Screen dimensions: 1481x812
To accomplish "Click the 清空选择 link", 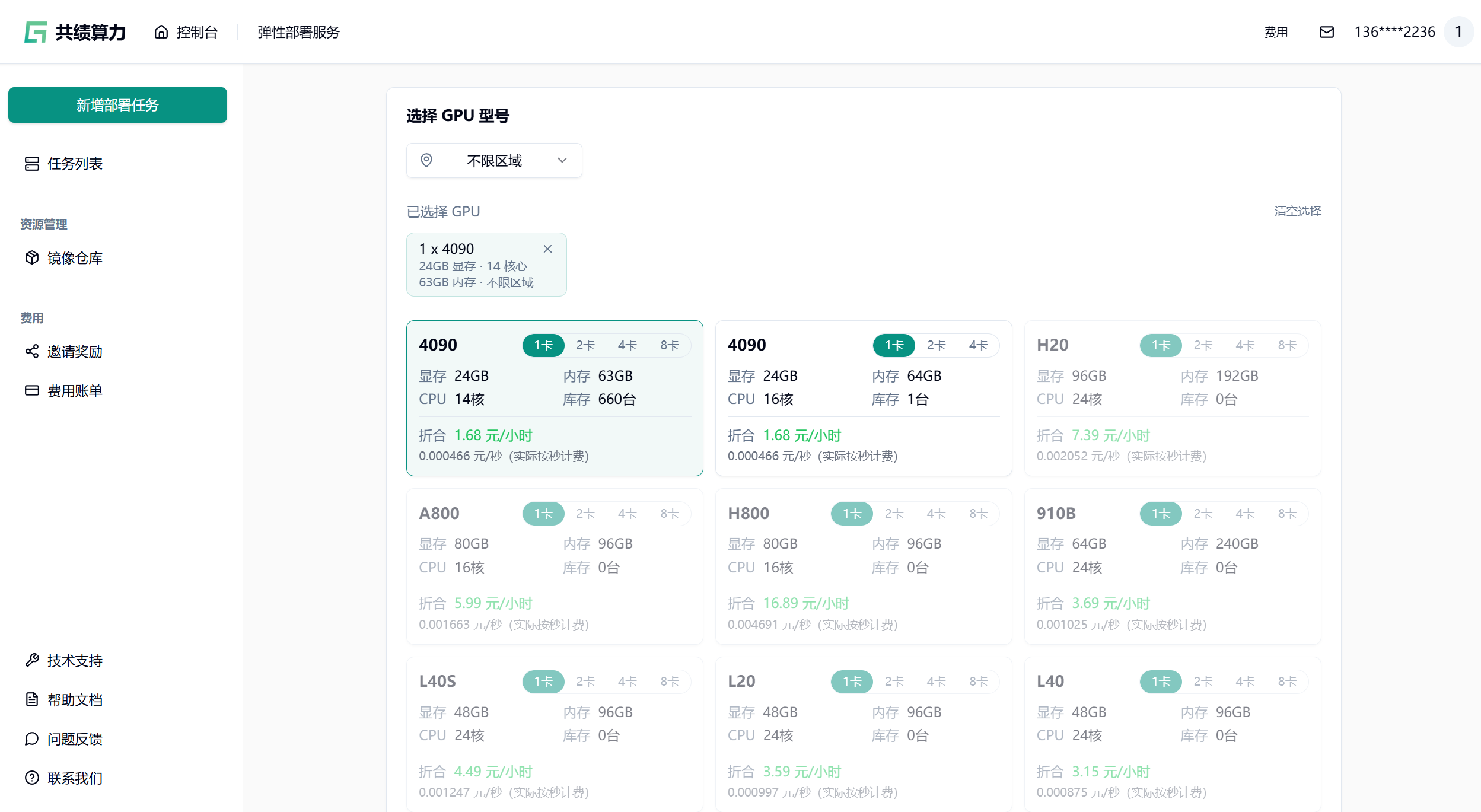I will point(1297,211).
